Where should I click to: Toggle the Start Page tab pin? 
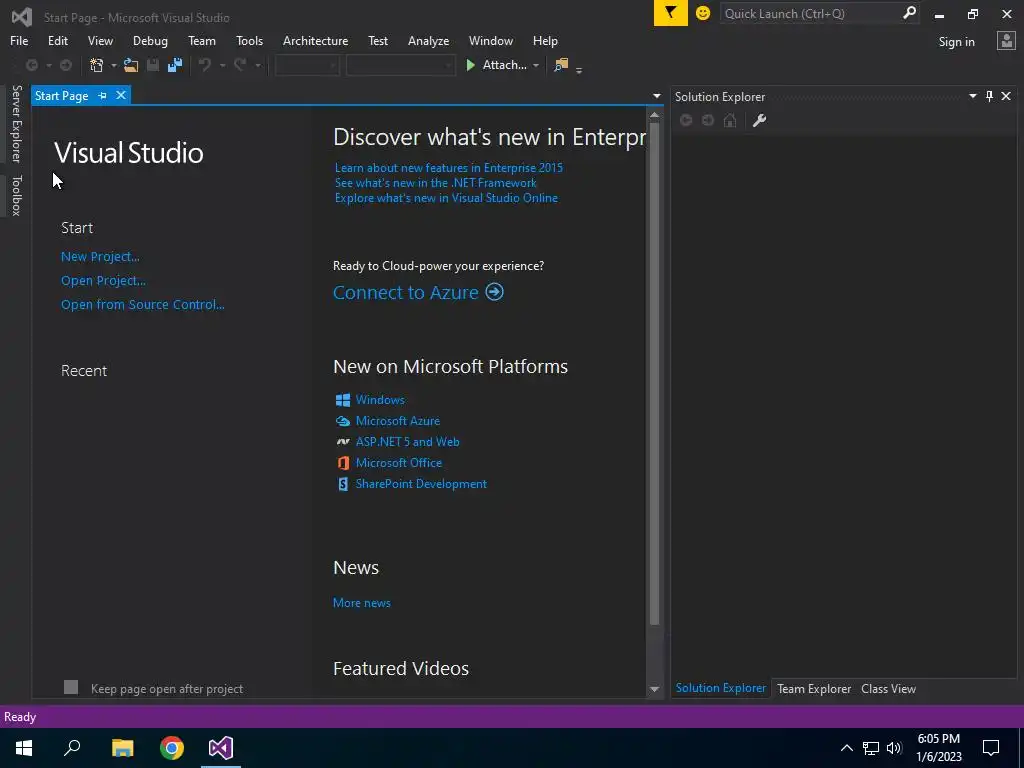click(x=103, y=95)
